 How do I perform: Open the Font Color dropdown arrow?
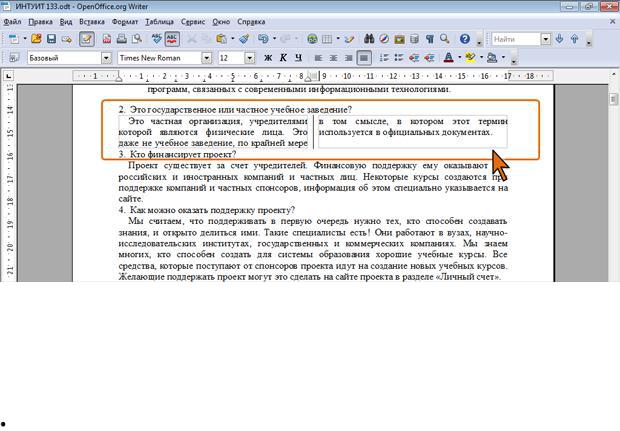pyautogui.click(x=460, y=58)
